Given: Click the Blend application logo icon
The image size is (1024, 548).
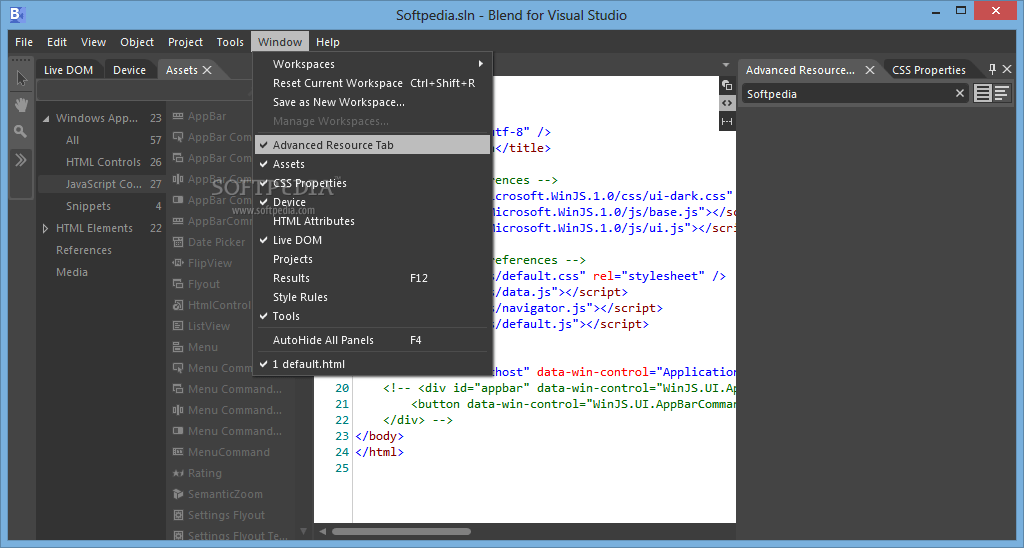Looking at the screenshot, I should click(17, 14).
